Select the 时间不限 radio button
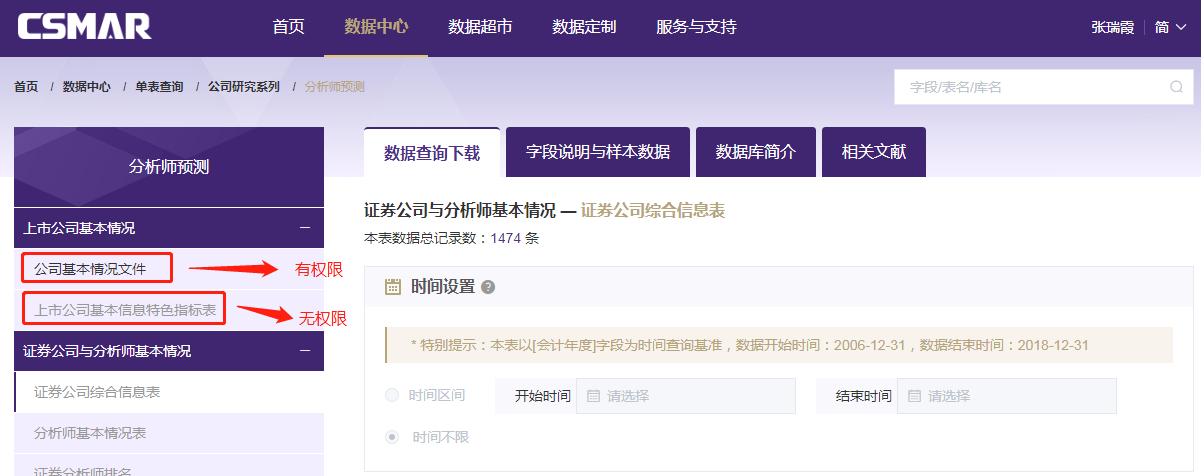 pos(392,437)
